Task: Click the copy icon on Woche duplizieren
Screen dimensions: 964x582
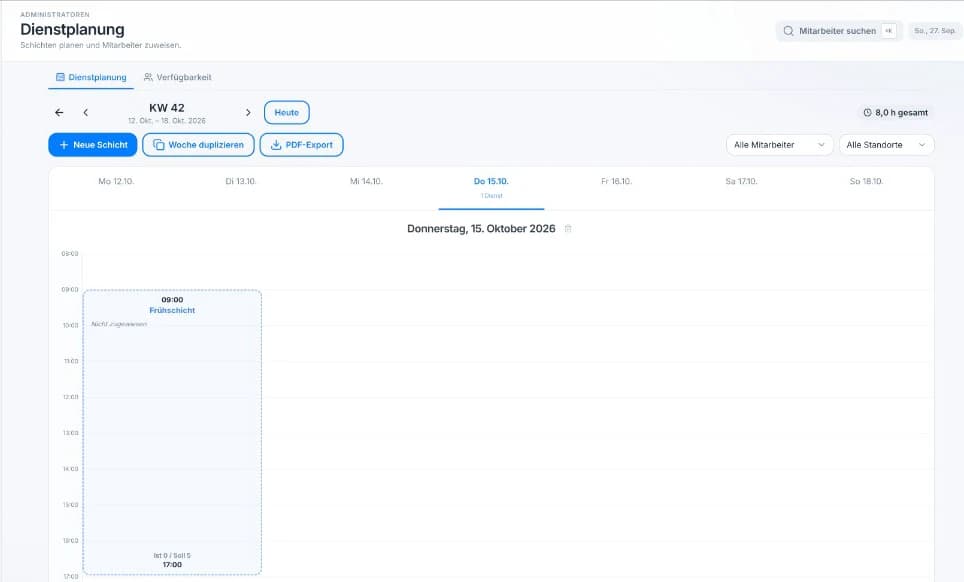Action: (x=159, y=145)
